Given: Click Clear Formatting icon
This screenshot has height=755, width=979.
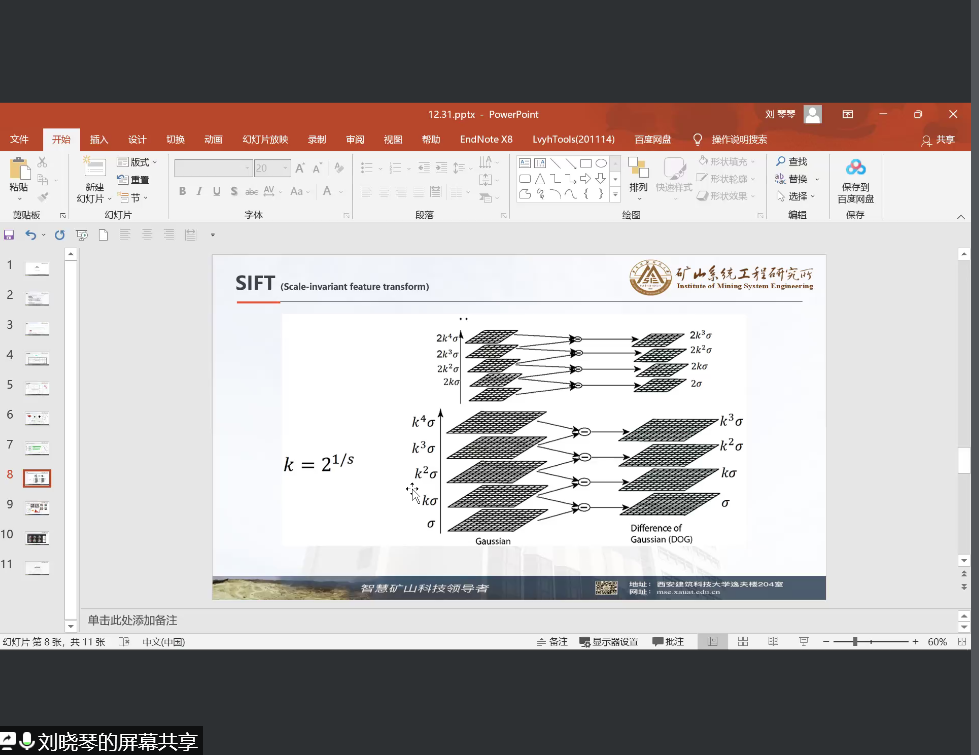Looking at the screenshot, I should coord(339,168).
